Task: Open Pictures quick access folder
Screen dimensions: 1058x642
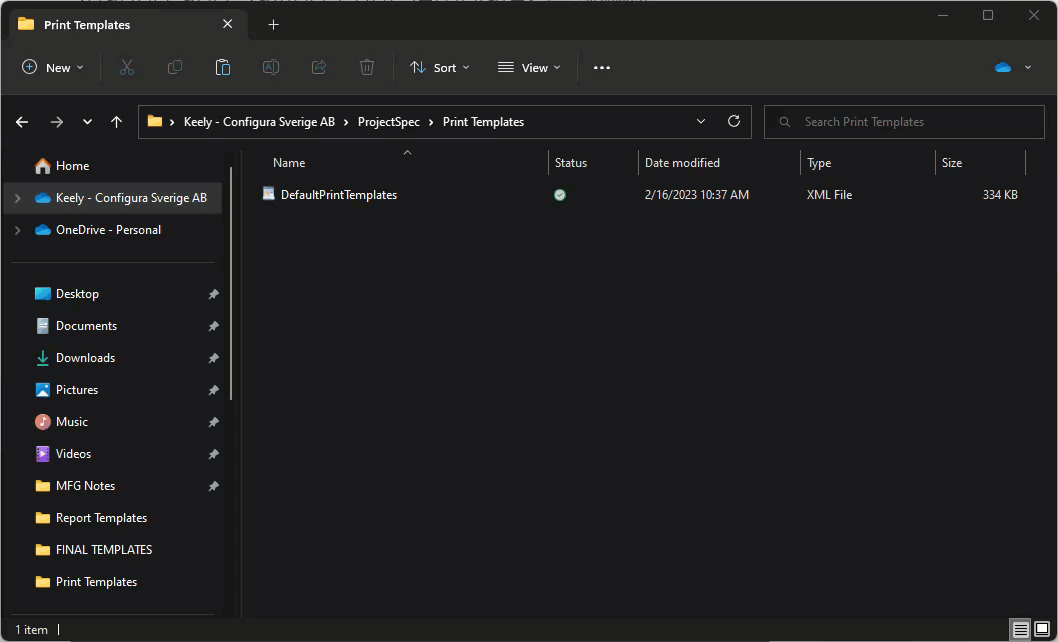Action: click(77, 390)
